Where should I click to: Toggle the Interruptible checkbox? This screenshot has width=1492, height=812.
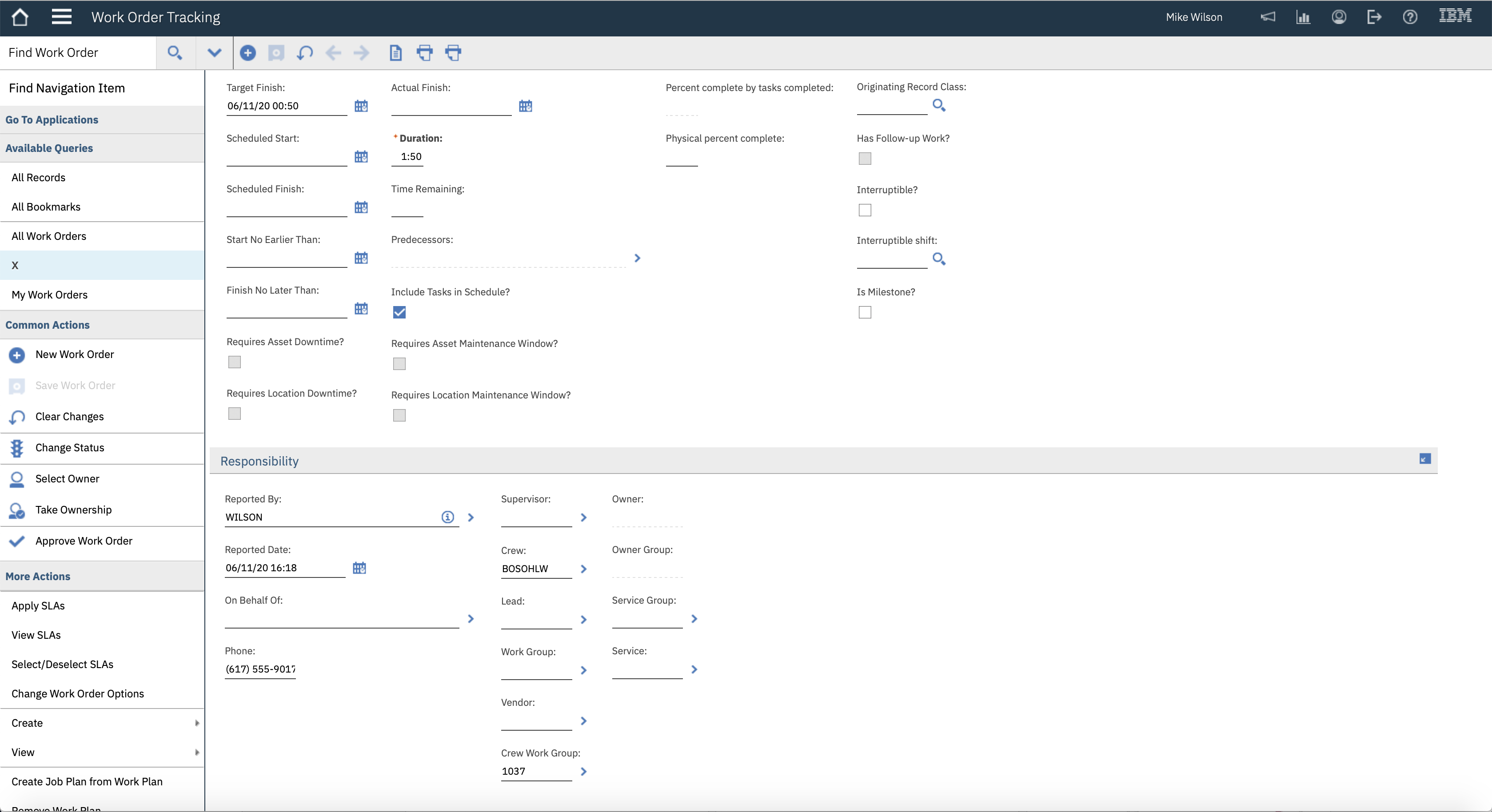tap(865, 210)
